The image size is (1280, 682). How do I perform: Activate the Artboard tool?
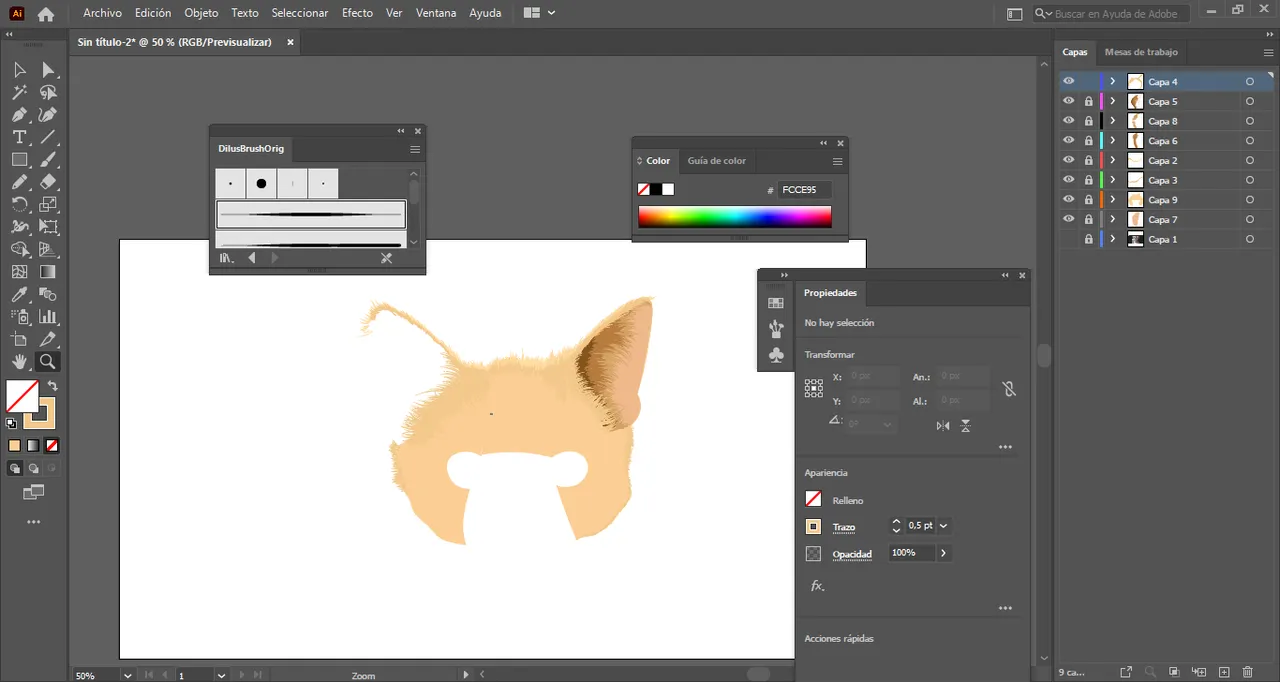pos(19,340)
